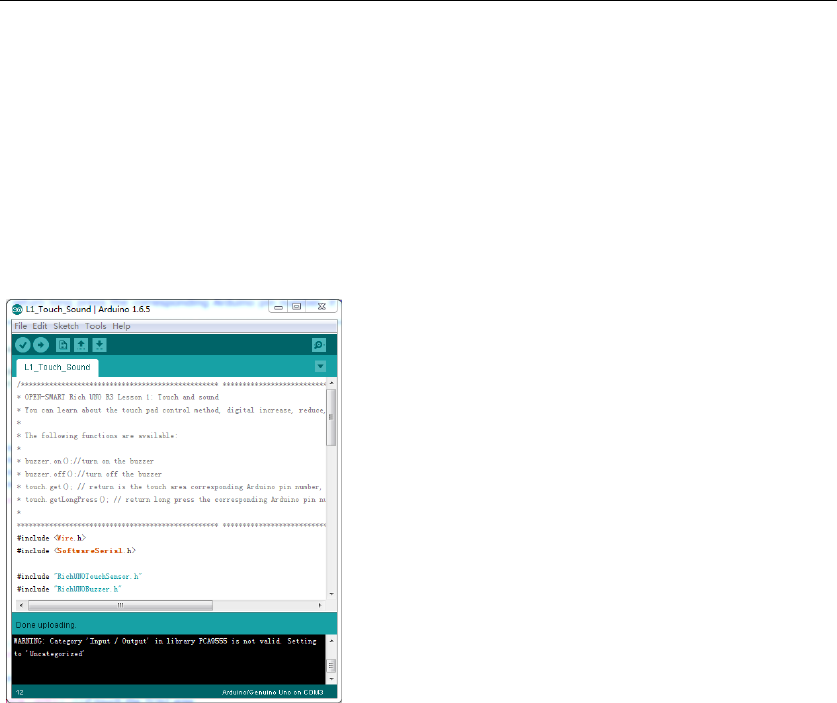Viewport: 837px width, 703px height.
Task: Open the Edit menu
Action: pyautogui.click(x=40, y=326)
